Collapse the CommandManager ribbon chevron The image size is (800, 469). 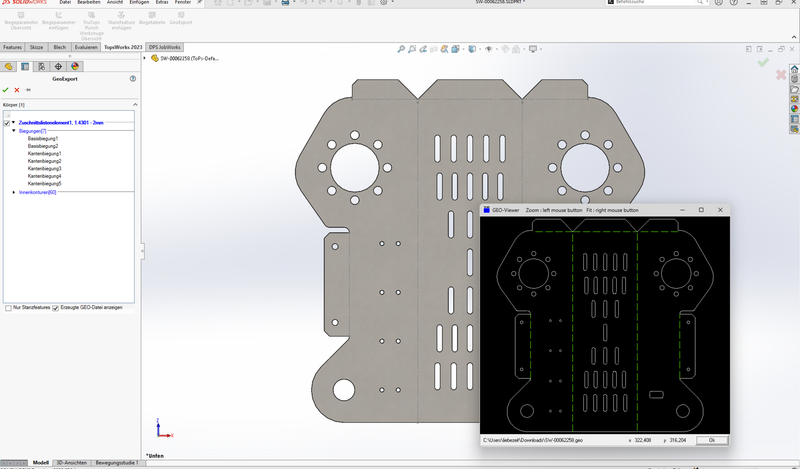point(794,37)
